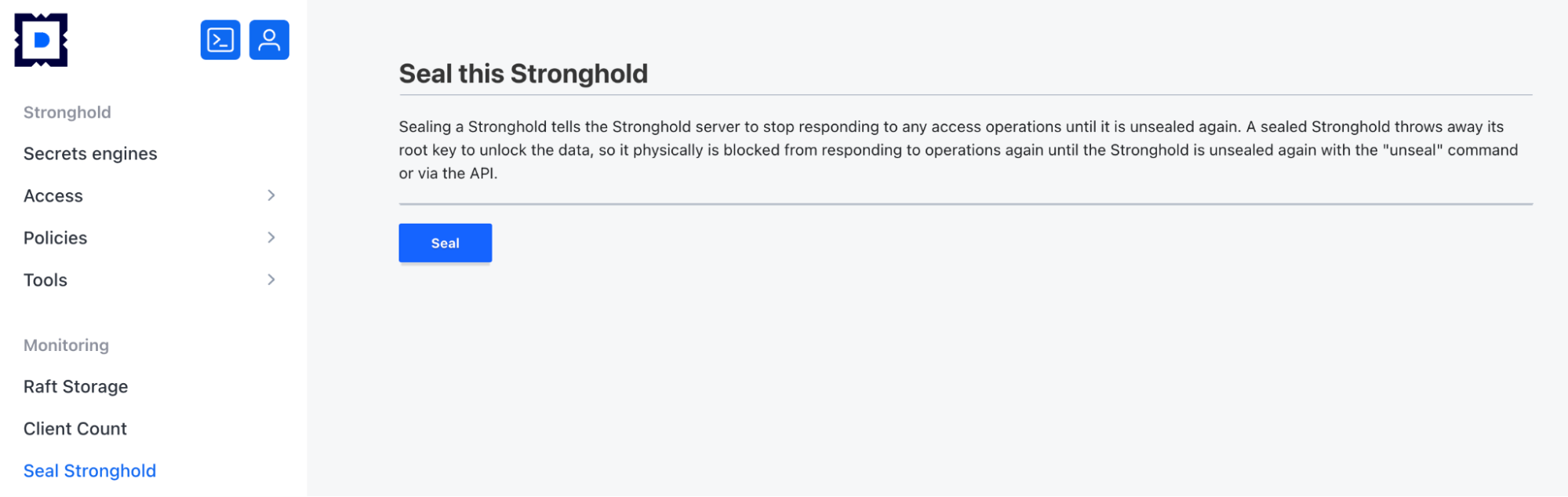Select Seal Stronghold in the sidebar
The width and height of the screenshot is (1568, 497).
pyautogui.click(x=89, y=471)
